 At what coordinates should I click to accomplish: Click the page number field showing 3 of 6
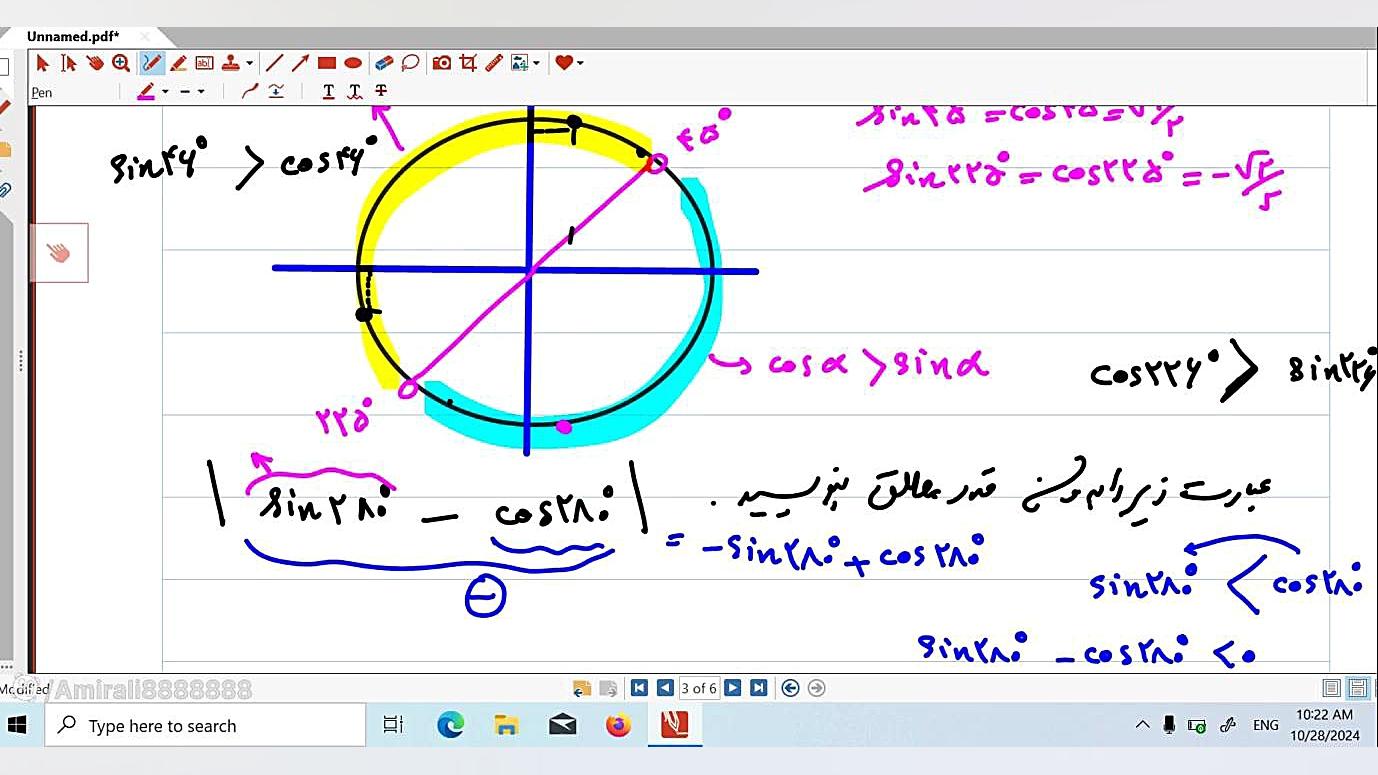click(699, 688)
